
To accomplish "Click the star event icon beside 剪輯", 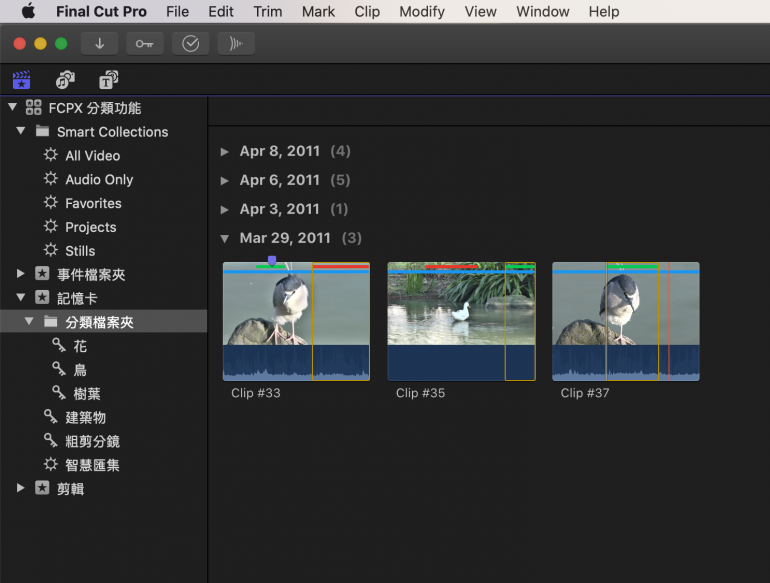I will point(42,488).
